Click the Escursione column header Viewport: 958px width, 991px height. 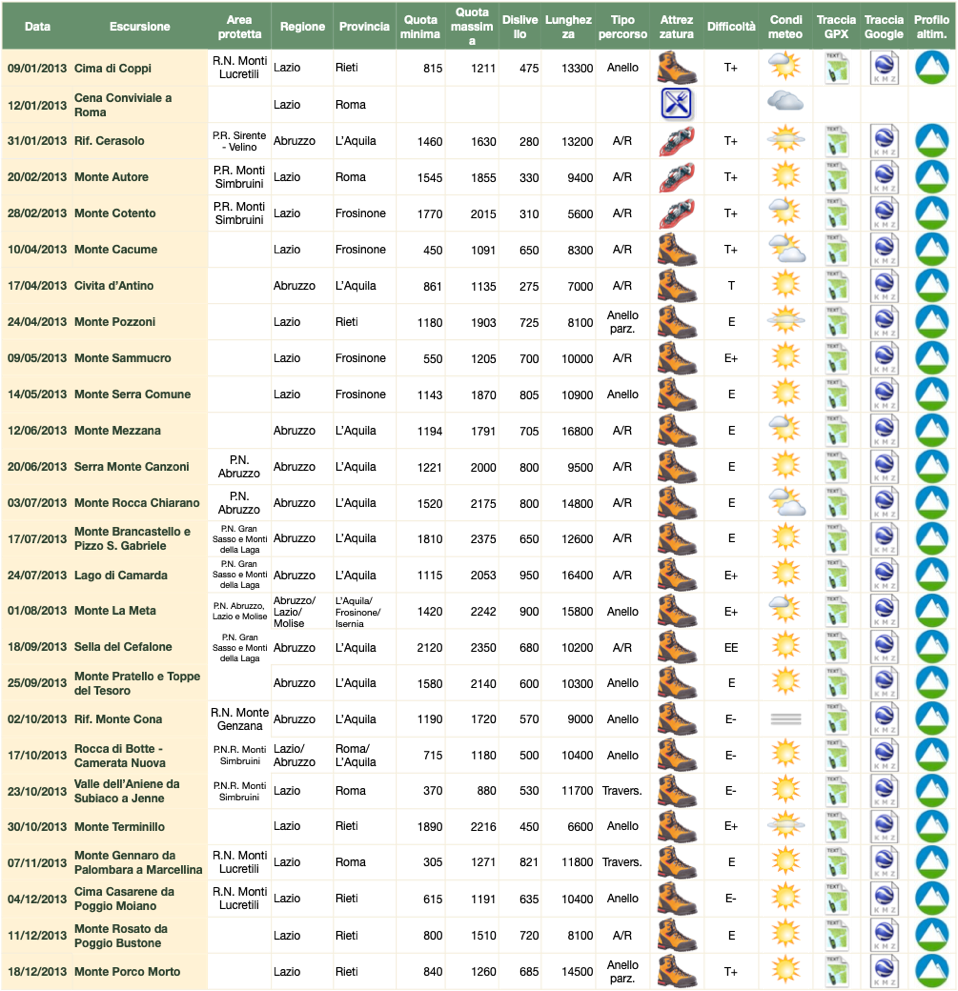[x=140, y=27]
